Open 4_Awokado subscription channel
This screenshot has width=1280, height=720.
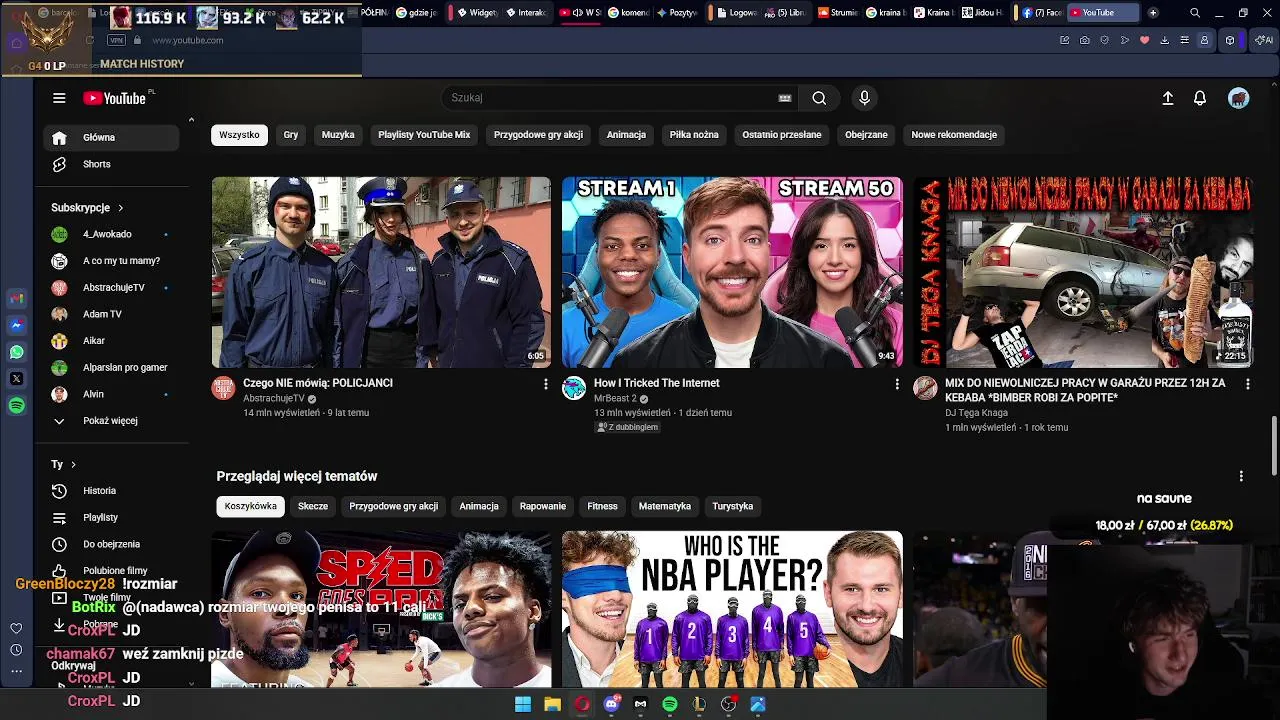[111, 234]
